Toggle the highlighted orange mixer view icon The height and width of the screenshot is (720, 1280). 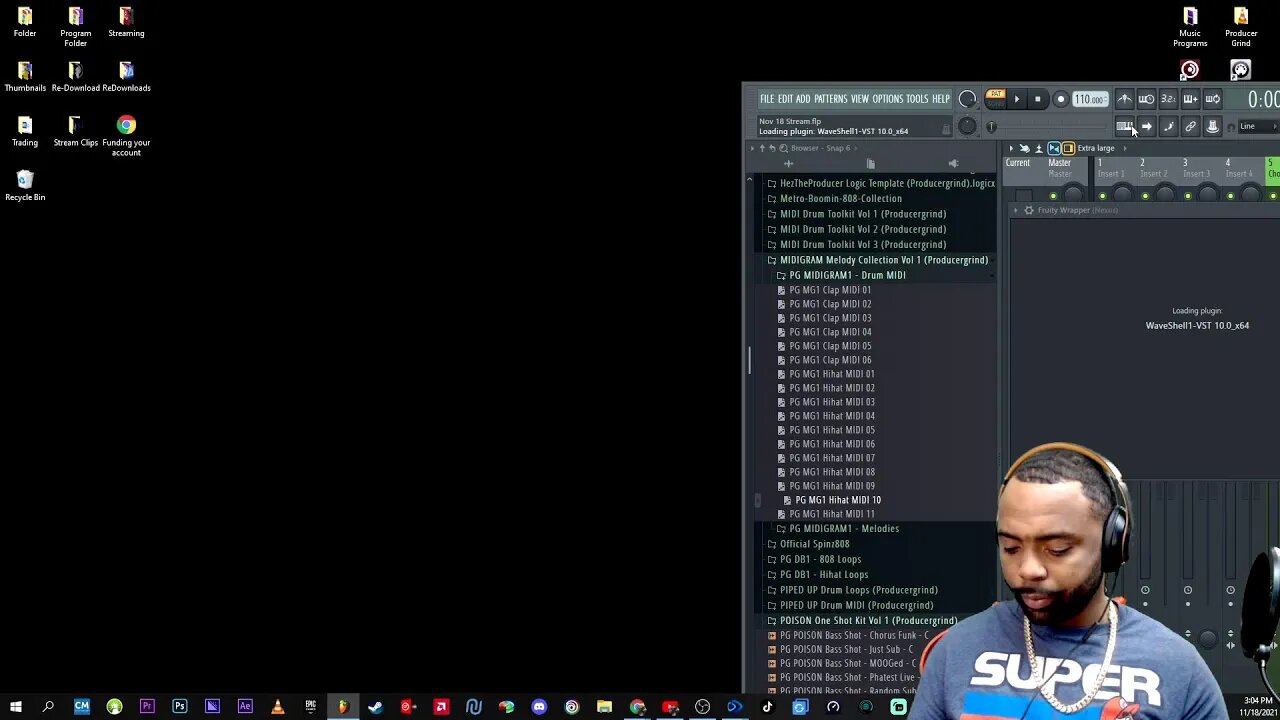coord(1068,148)
